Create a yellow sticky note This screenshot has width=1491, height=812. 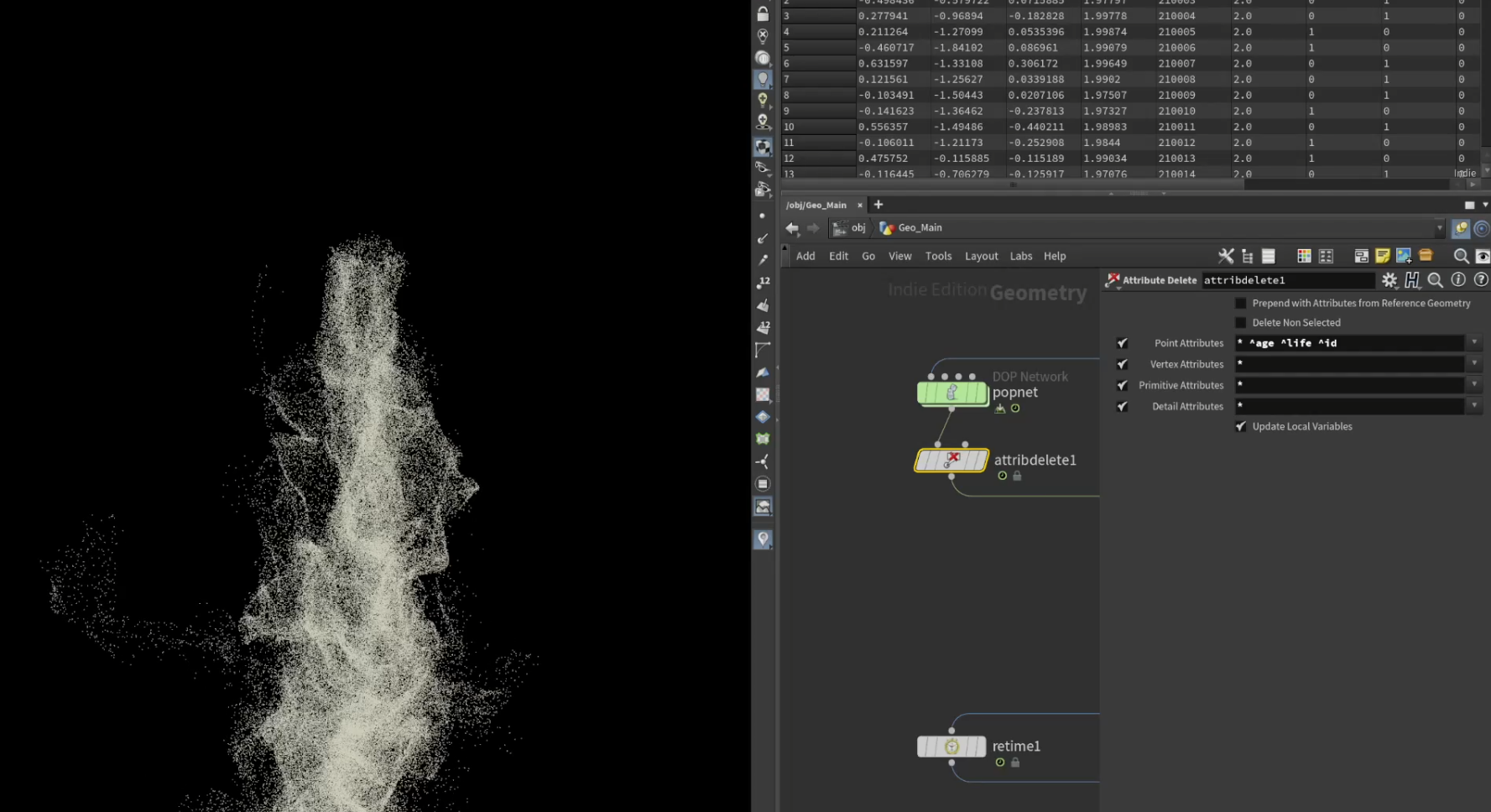point(1383,256)
